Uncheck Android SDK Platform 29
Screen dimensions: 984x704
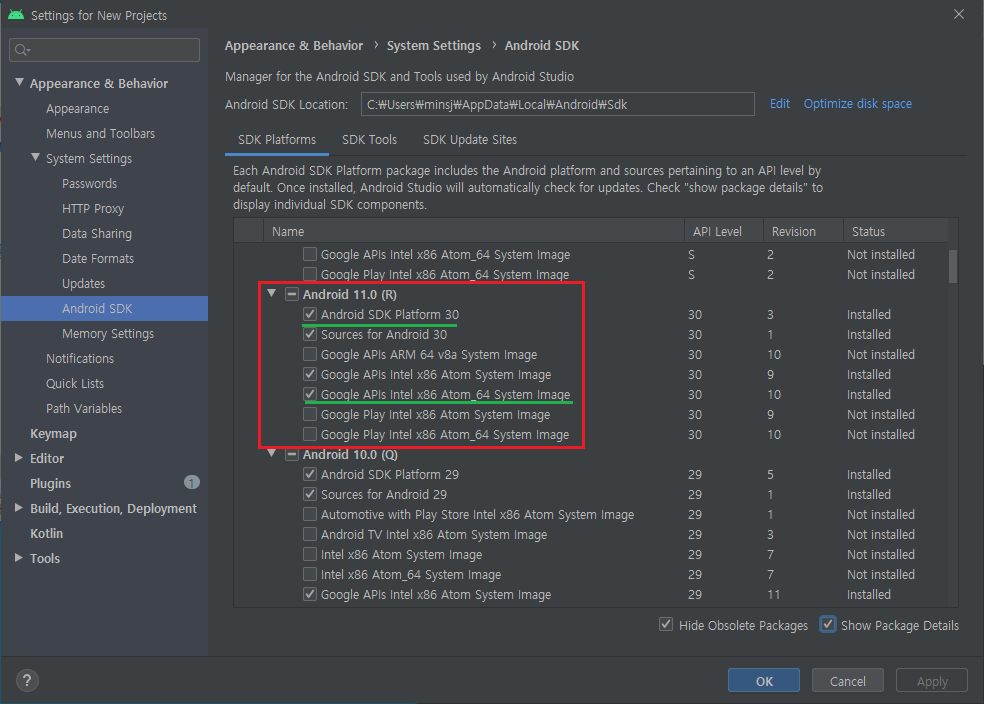pos(310,474)
